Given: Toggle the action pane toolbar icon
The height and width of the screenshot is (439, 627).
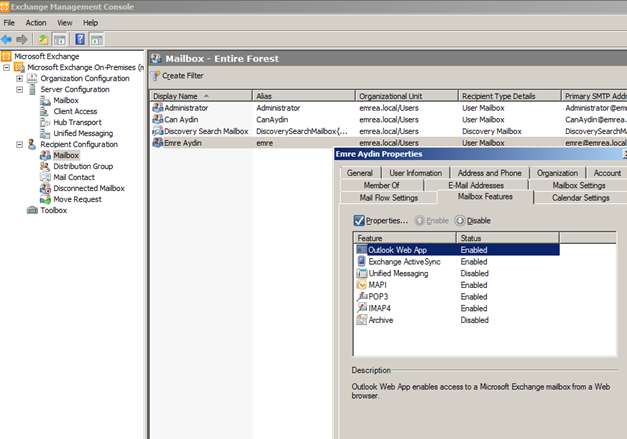Looking at the screenshot, I should pyautogui.click(x=97, y=39).
